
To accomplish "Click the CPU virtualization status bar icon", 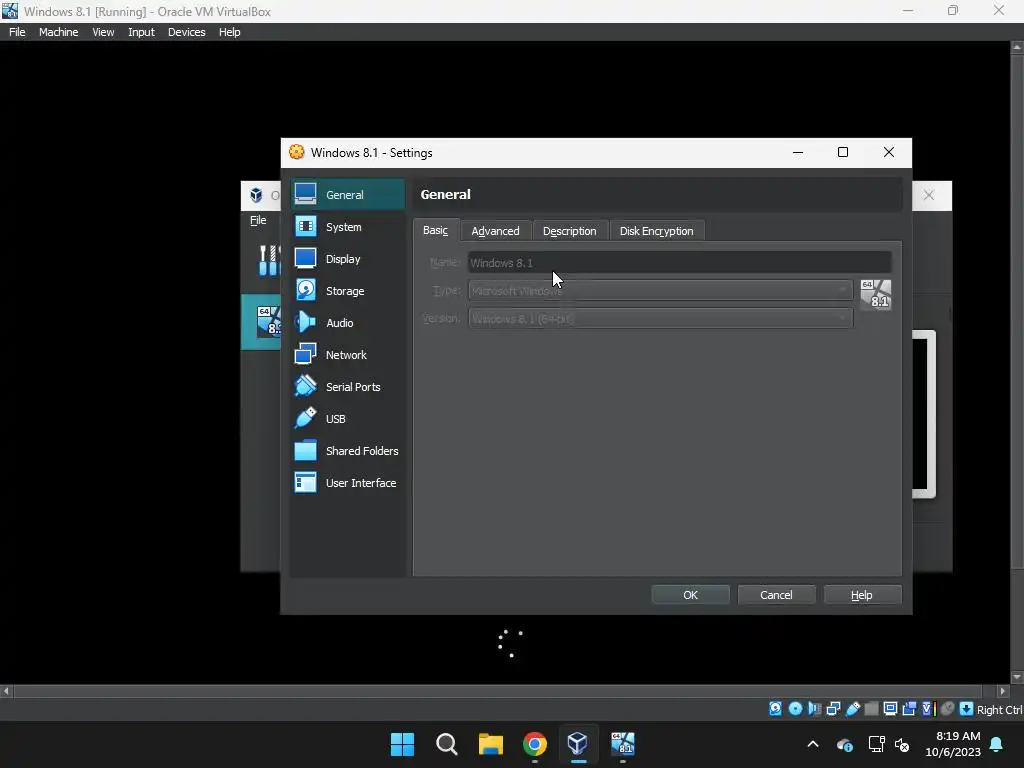I will click(x=928, y=709).
